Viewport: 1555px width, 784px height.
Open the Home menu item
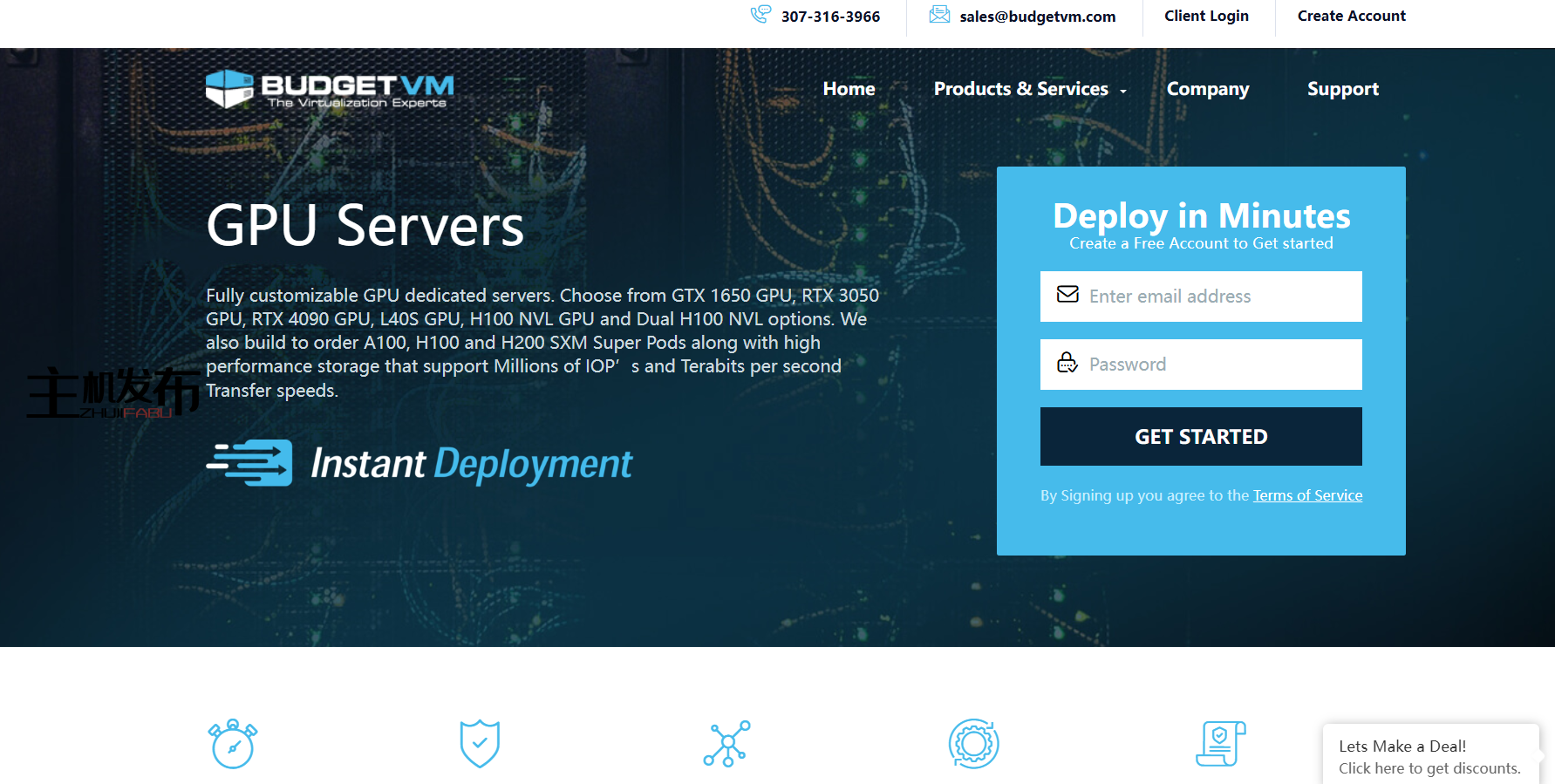pyautogui.click(x=849, y=89)
